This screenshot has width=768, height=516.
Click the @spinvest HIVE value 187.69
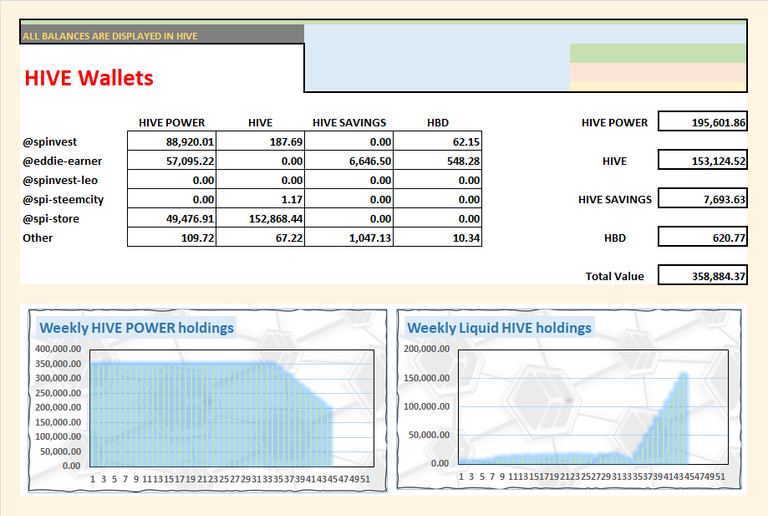(260, 141)
